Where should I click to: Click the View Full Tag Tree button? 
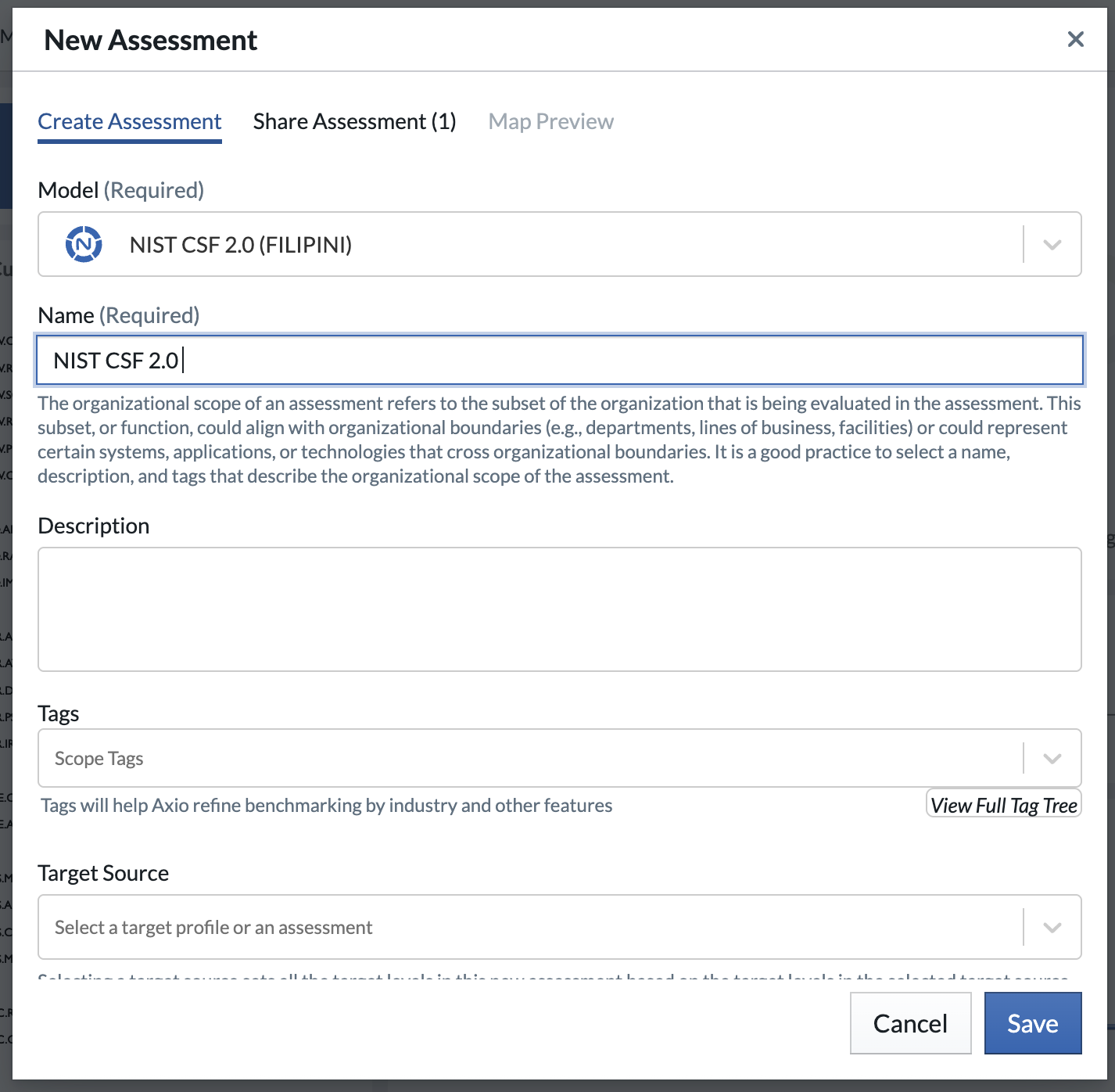[x=1004, y=805]
